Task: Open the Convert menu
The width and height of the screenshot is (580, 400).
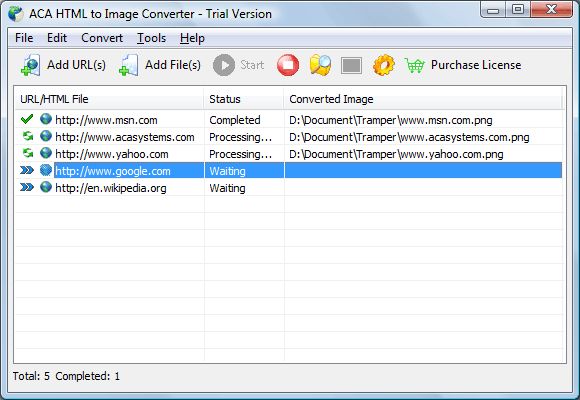Action: [102, 38]
